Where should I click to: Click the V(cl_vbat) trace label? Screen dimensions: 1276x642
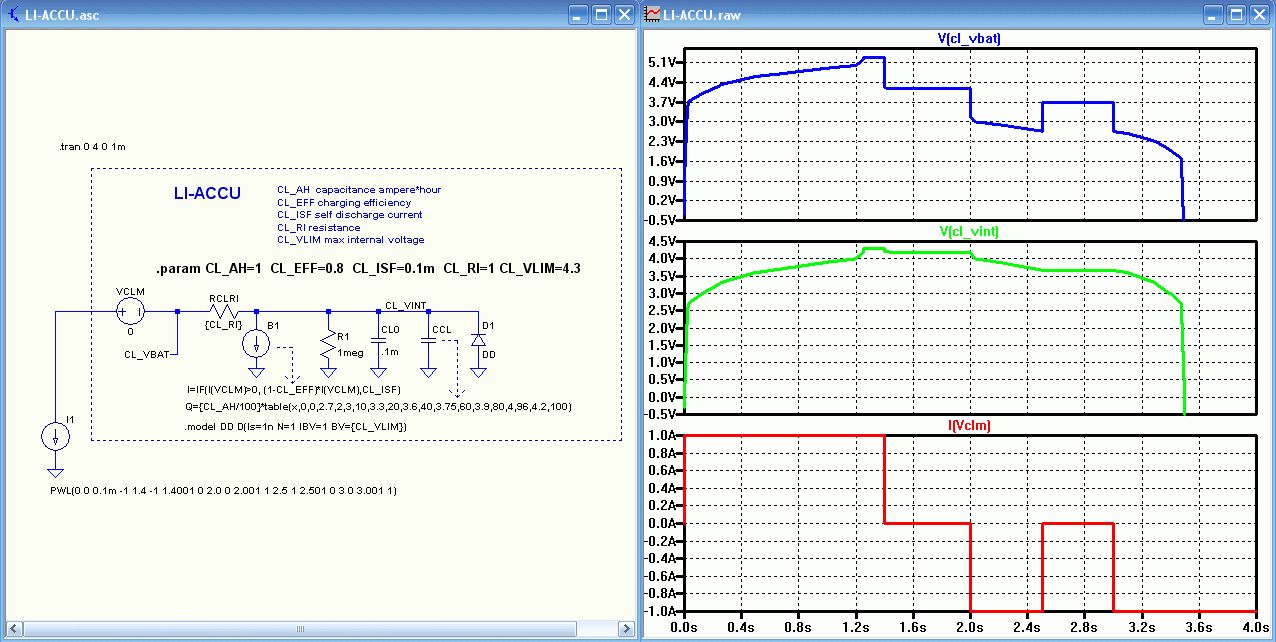point(969,39)
